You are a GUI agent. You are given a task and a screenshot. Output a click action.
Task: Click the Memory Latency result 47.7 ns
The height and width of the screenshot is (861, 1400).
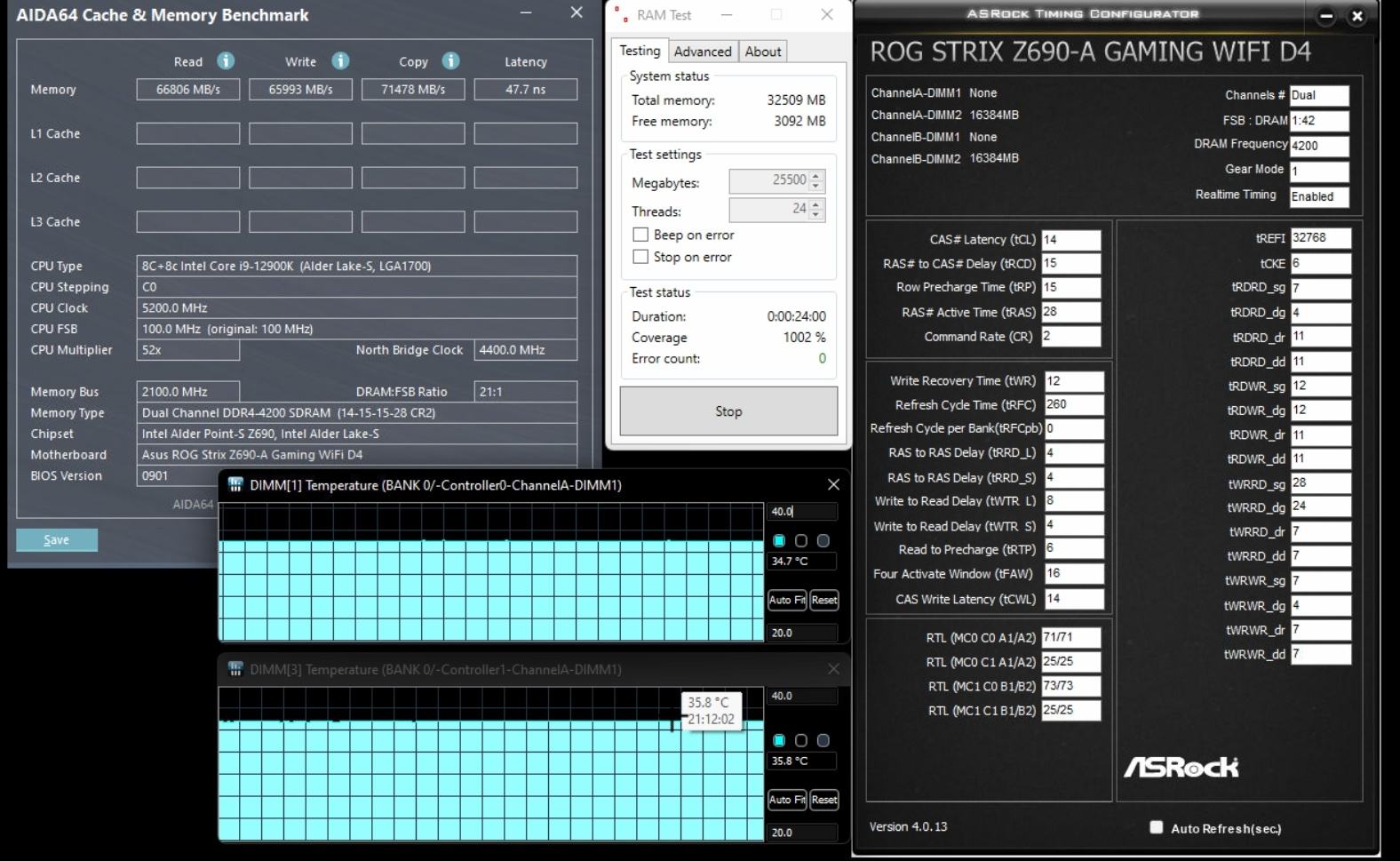(x=525, y=89)
